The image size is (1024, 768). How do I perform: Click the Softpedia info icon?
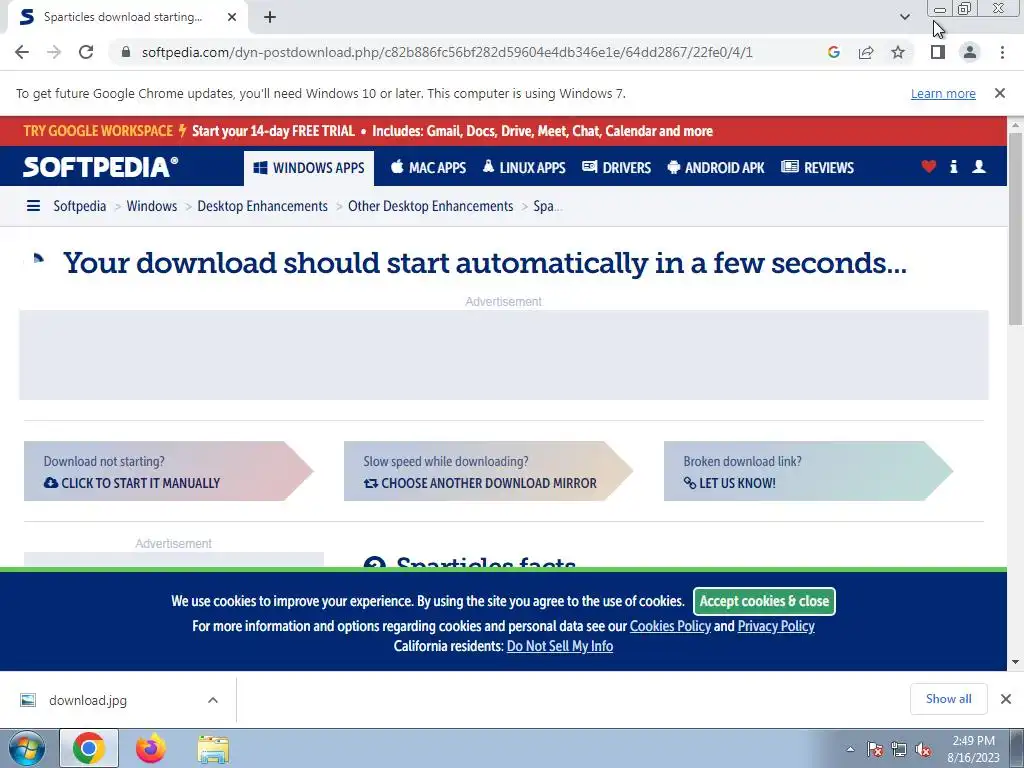(953, 167)
